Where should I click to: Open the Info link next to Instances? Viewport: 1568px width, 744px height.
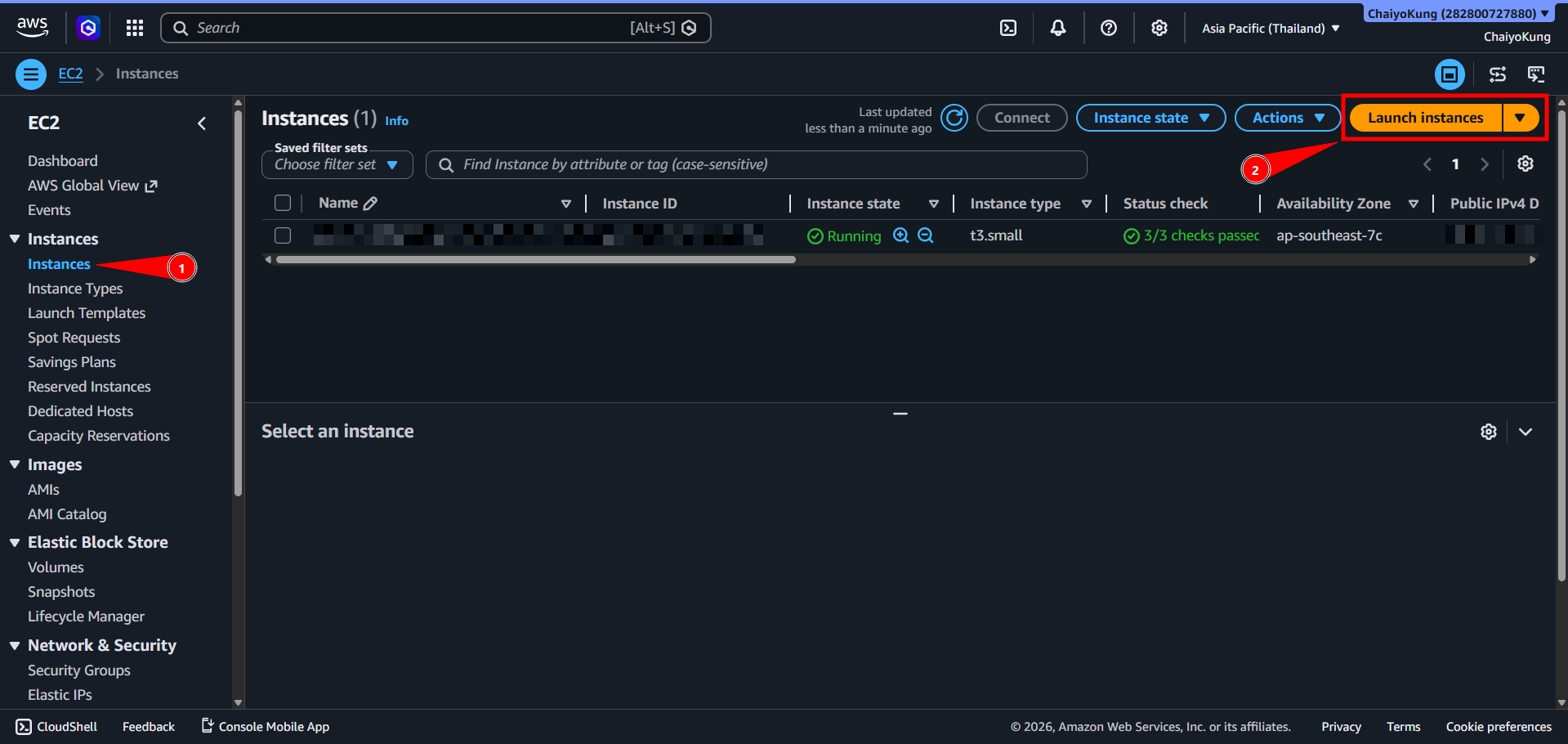coord(396,121)
